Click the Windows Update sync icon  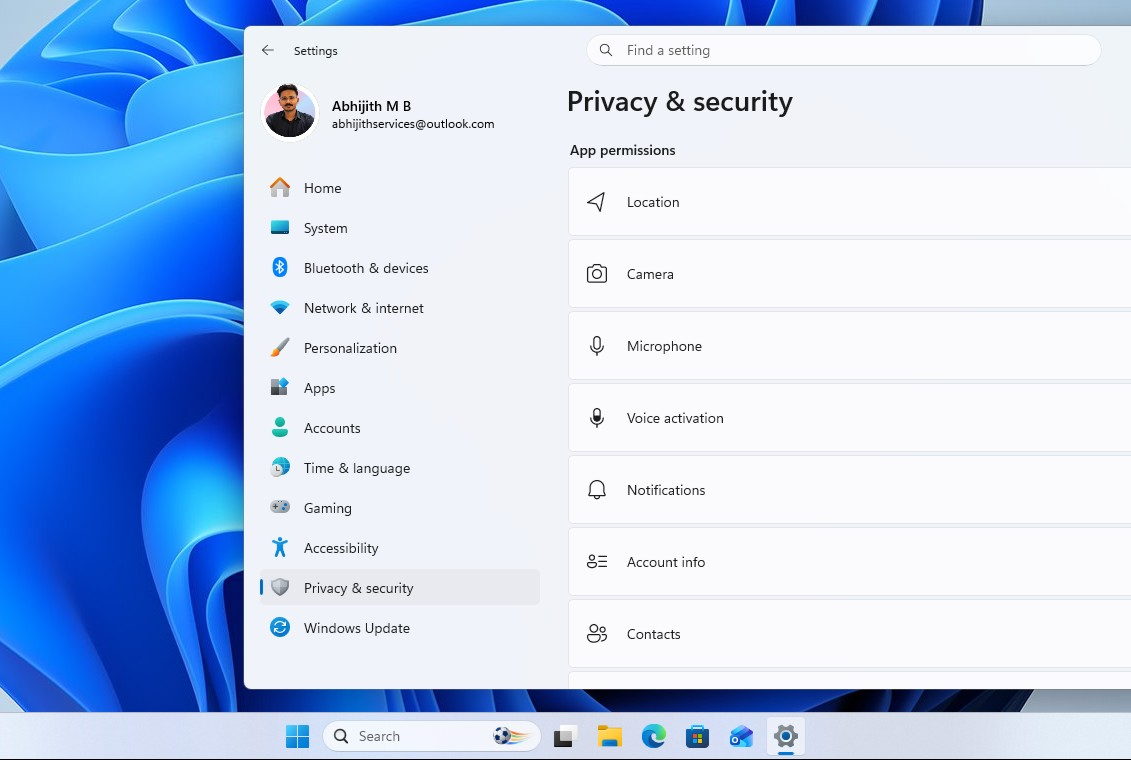click(280, 627)
